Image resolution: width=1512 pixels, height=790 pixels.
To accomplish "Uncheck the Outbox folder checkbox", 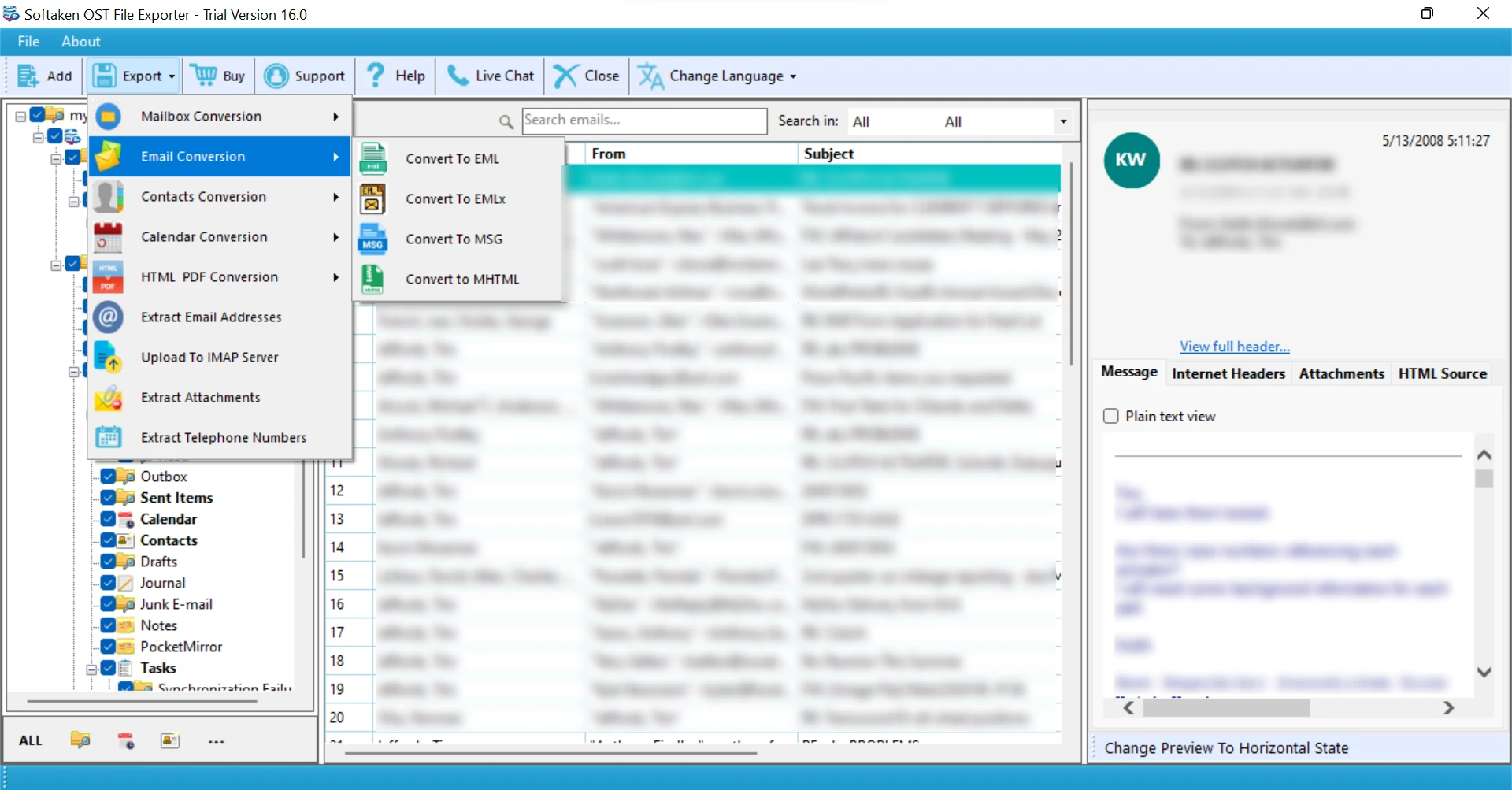I will tap(109, 477).
